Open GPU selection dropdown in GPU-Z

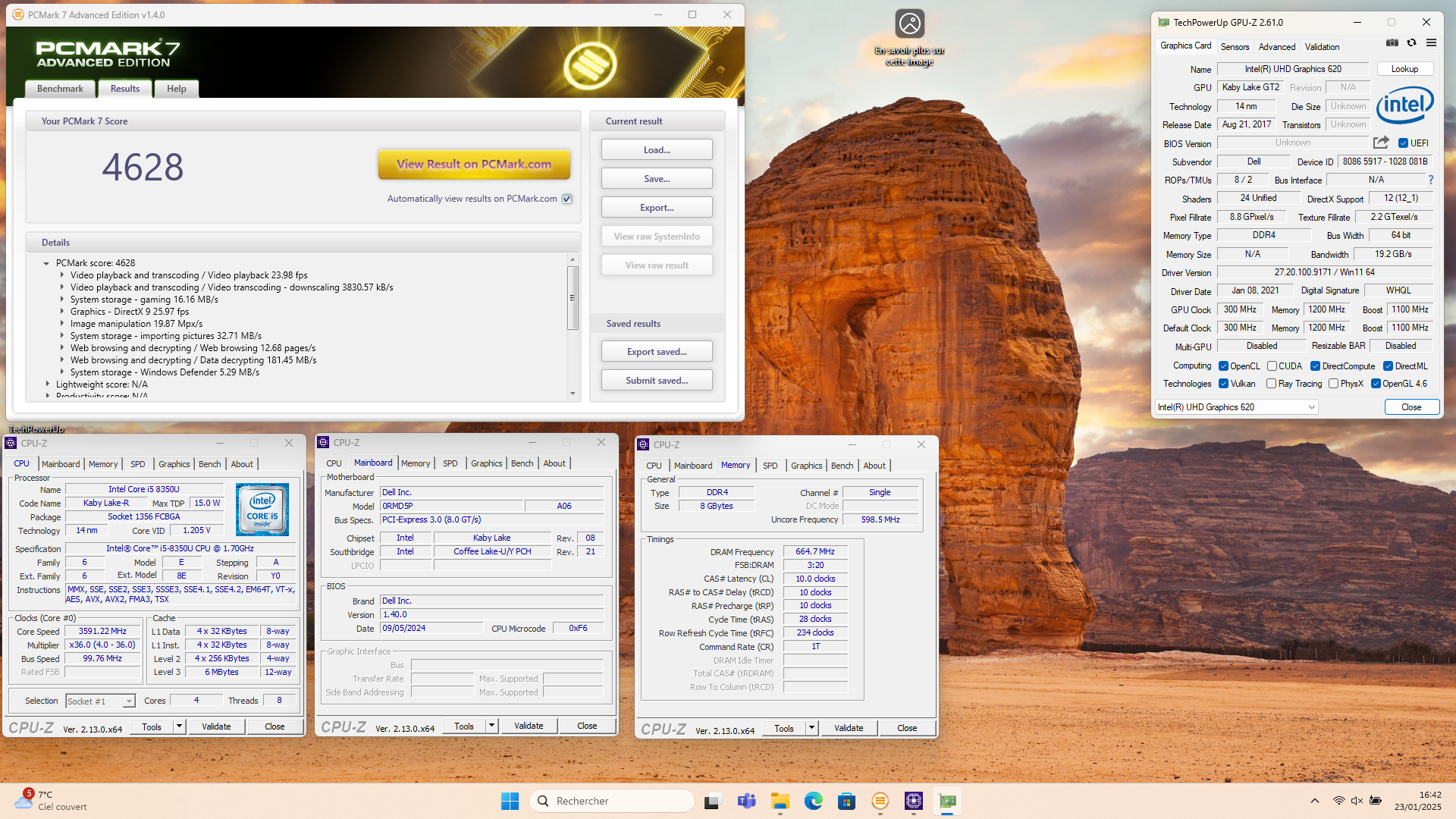(1236, 407)
